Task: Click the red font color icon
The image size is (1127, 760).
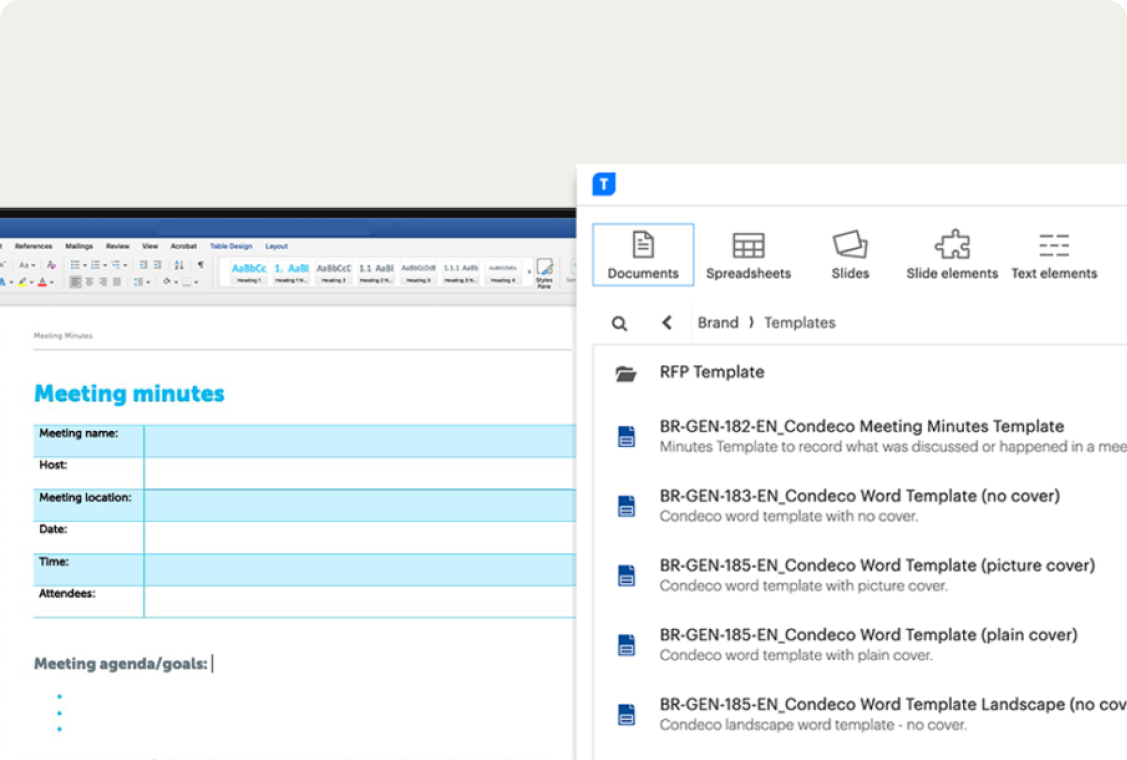Action: pyautogui.click(x=42, y=282)
